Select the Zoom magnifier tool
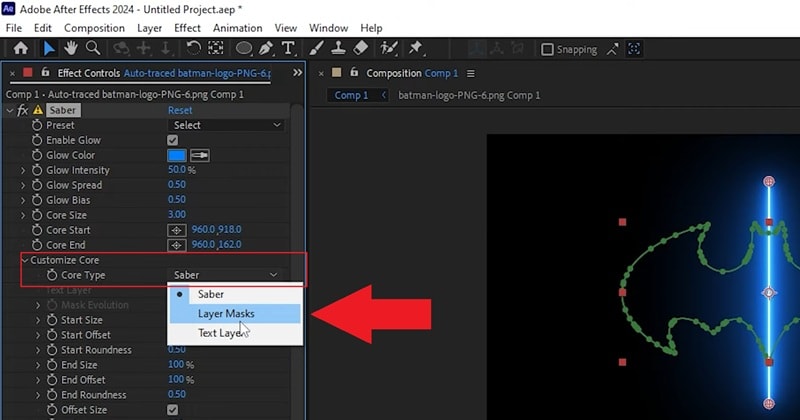Image resolution: width=800 pixels, height=420 pixels. pyautogui.click(x=93, y=48)
